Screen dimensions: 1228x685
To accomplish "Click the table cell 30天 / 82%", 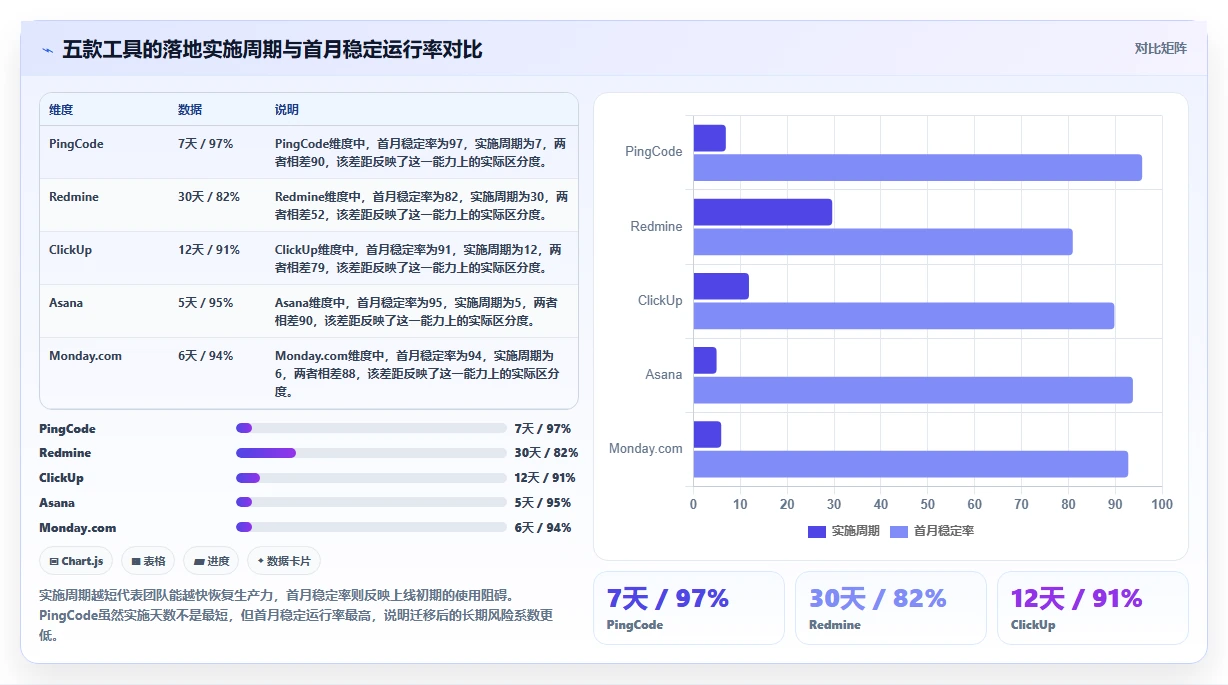I will click(x=209, y=197).
